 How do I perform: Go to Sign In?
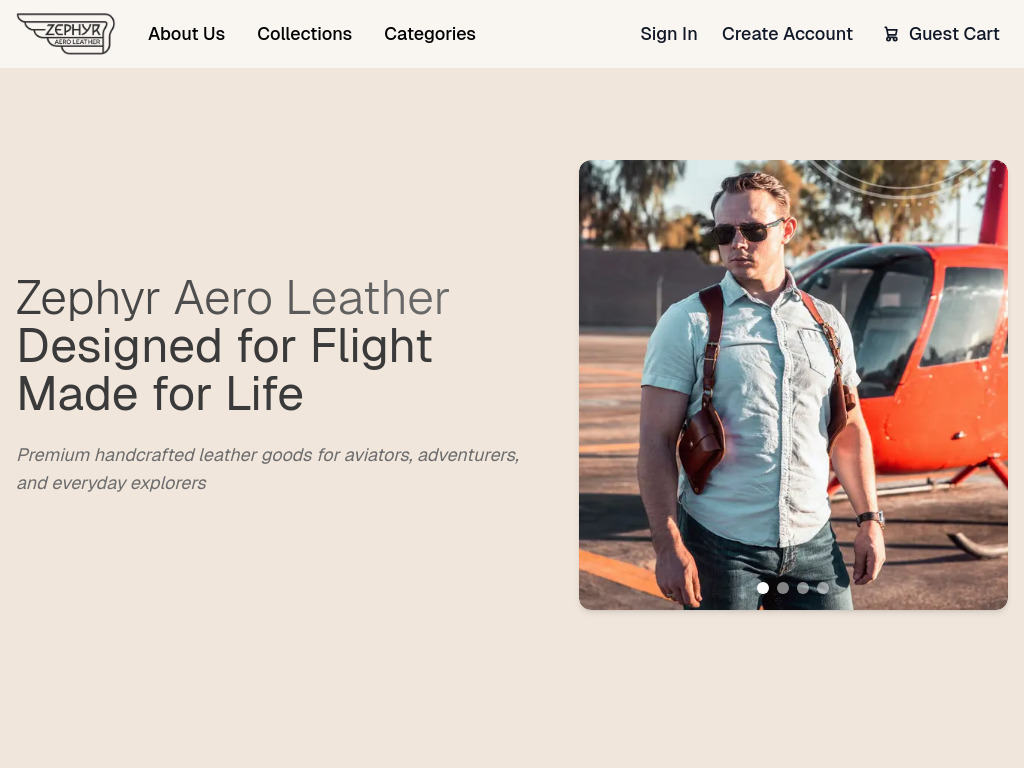point(668,34)
